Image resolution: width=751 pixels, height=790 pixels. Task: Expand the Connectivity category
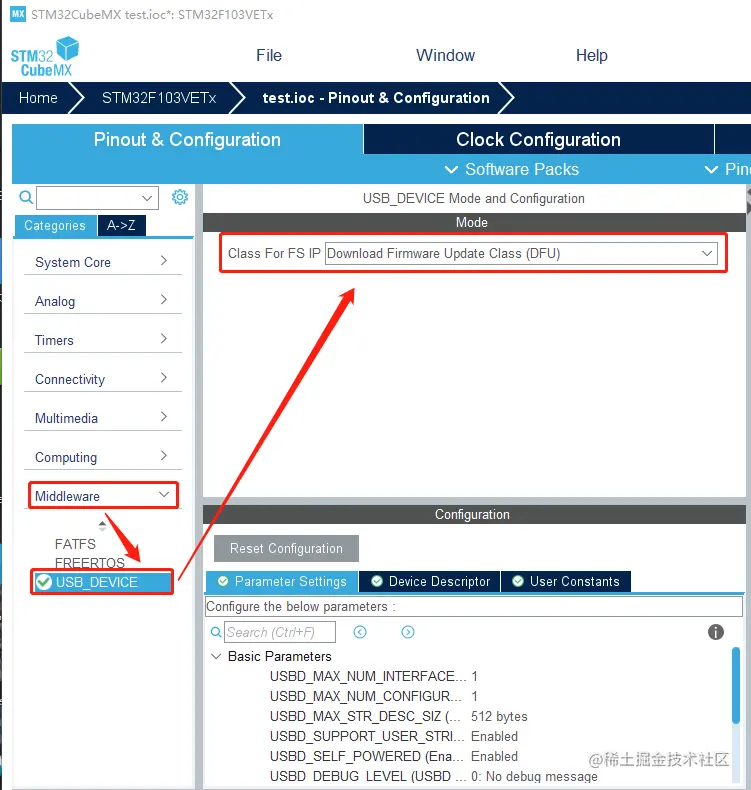click(x=102, y=379)
